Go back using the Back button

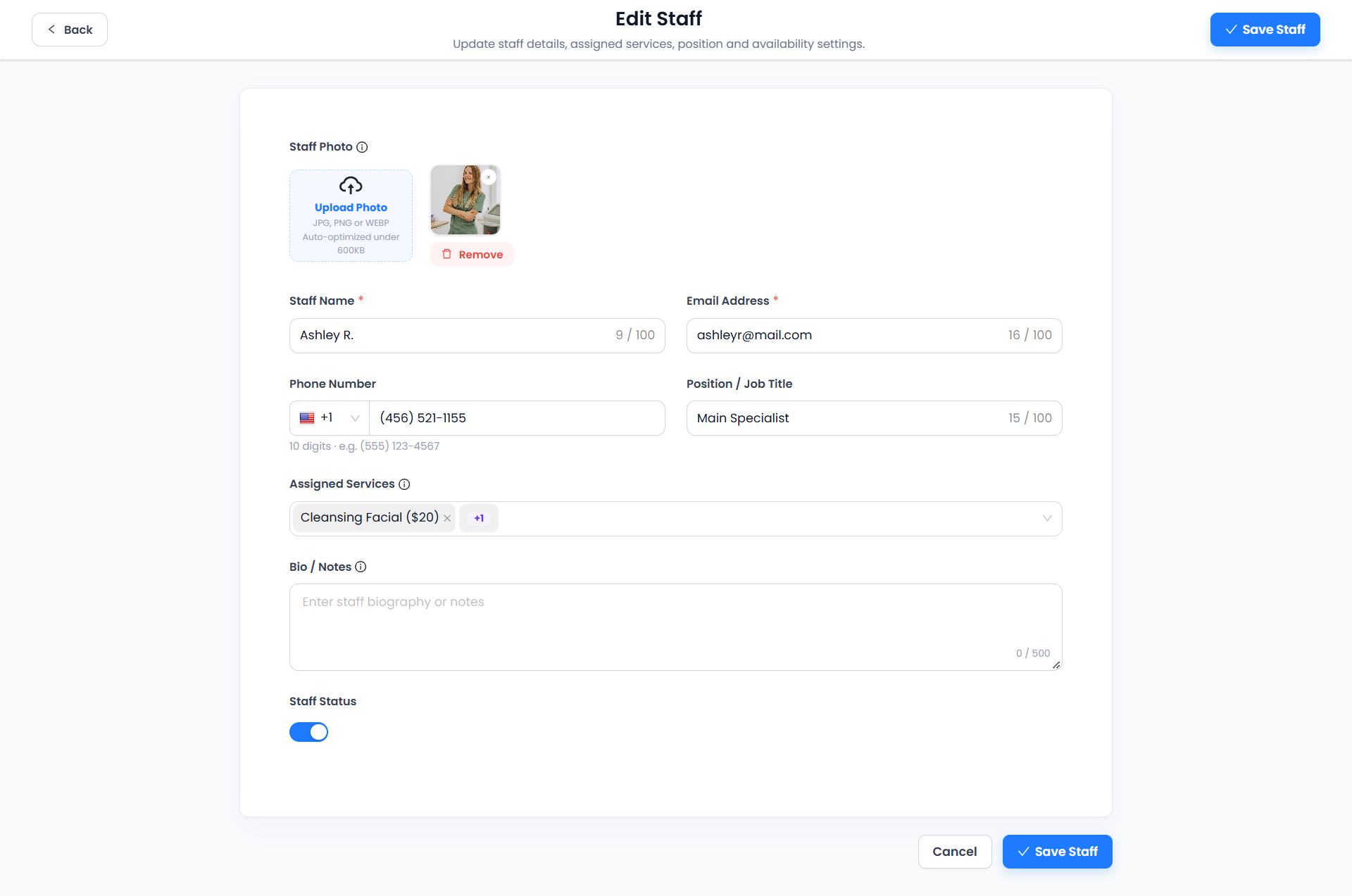[70, 30]
